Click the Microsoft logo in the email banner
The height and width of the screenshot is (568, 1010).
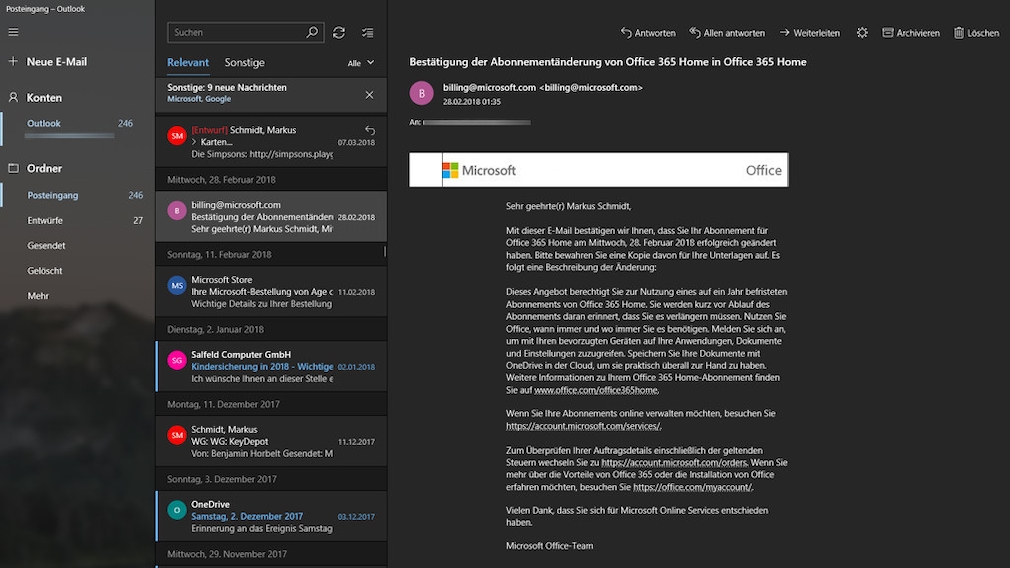click(x=479, y=170)
